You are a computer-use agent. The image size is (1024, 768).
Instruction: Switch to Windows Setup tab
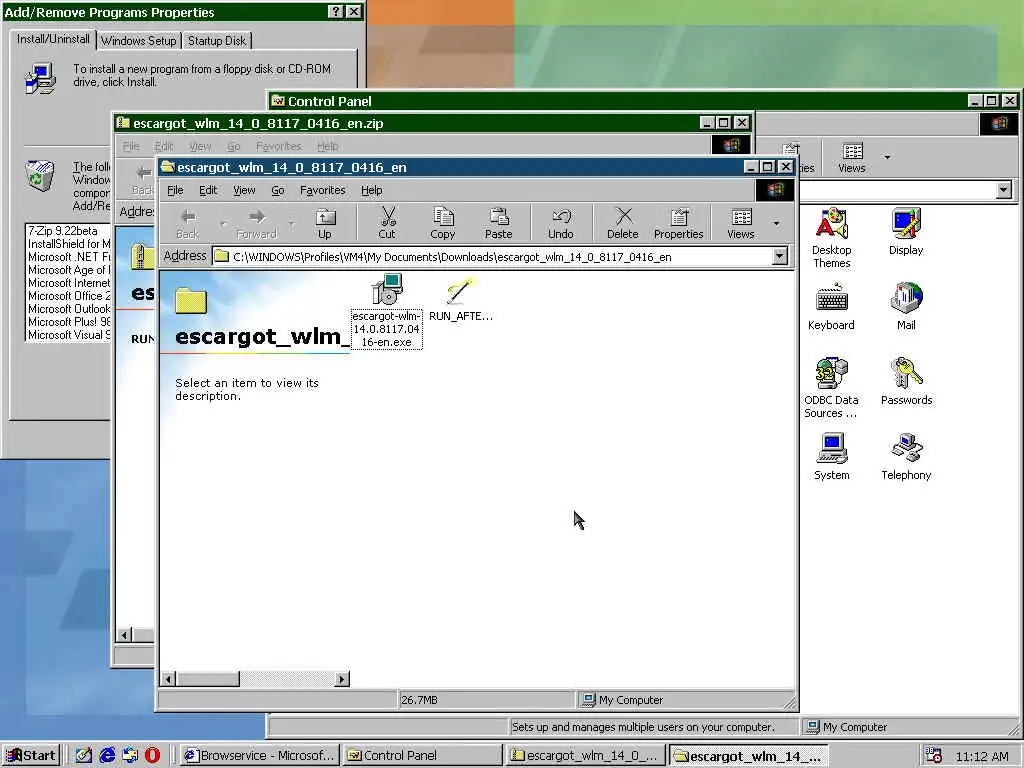(x=138, y=40)
